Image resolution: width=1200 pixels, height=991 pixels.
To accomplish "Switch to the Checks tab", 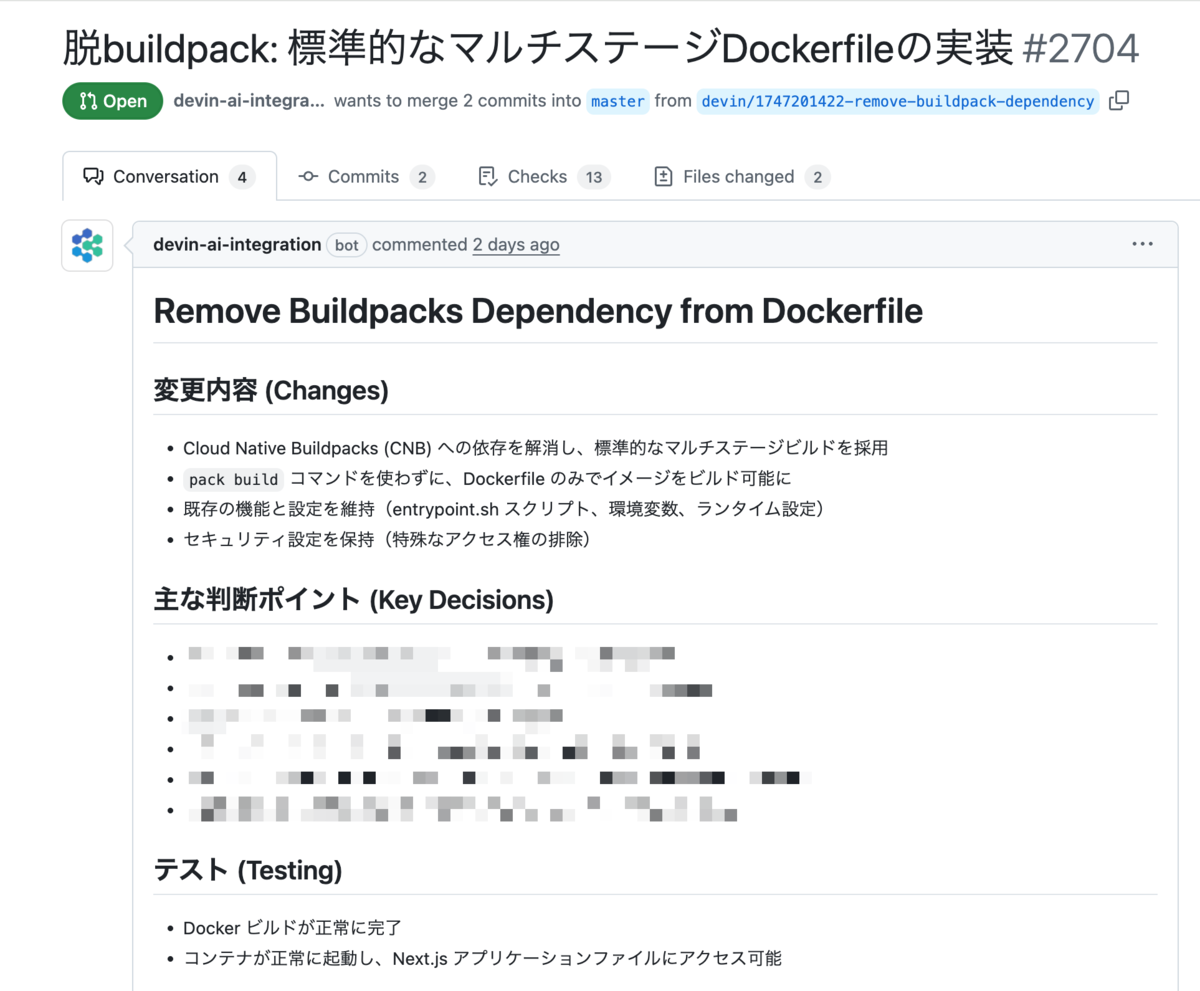I will tap(544, 177).
